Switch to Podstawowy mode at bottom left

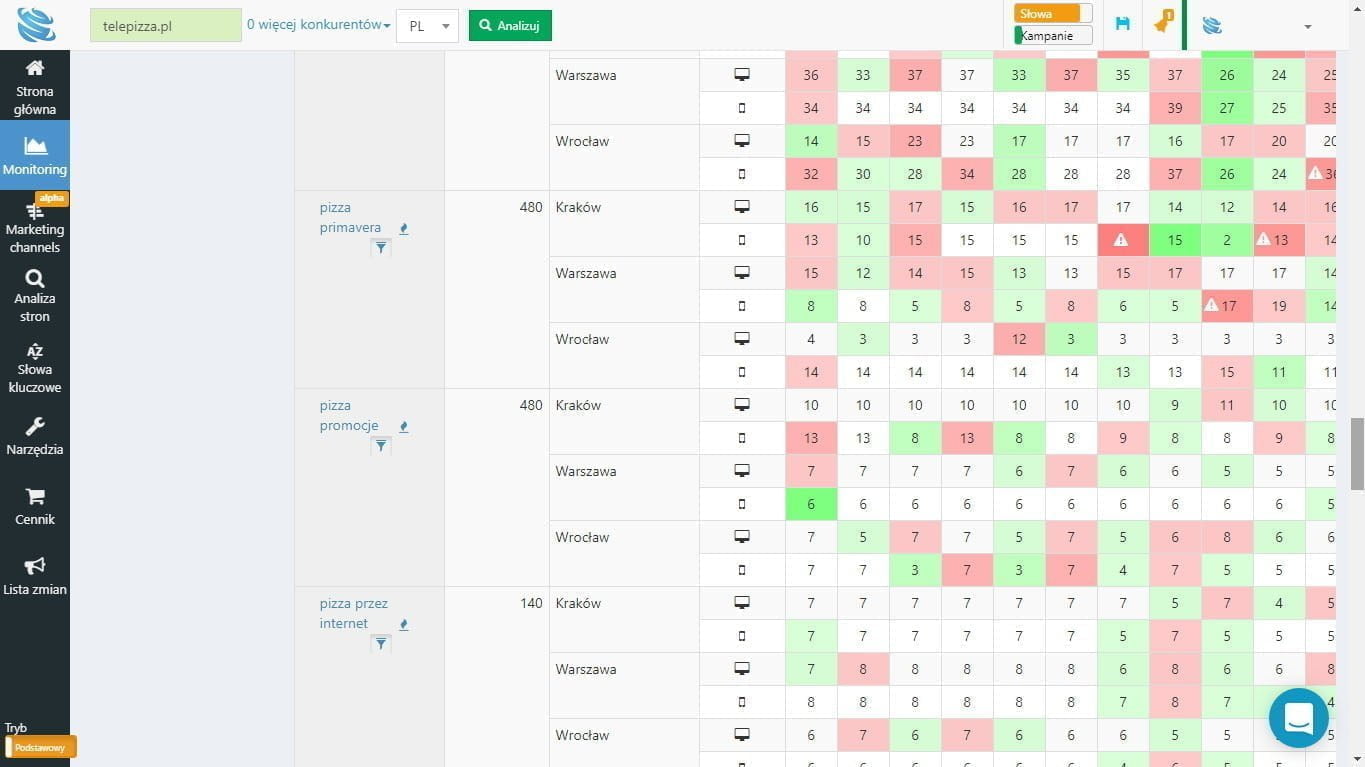(39, 747)
